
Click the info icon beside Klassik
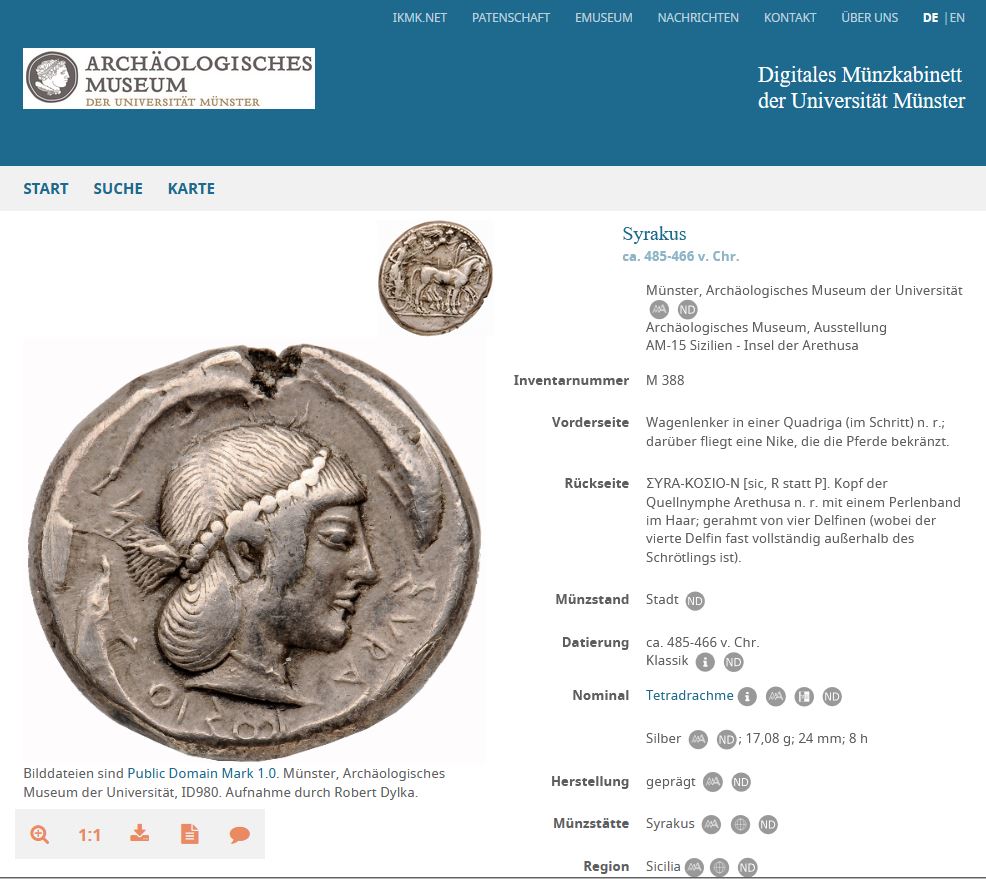[x=705, y=662]
